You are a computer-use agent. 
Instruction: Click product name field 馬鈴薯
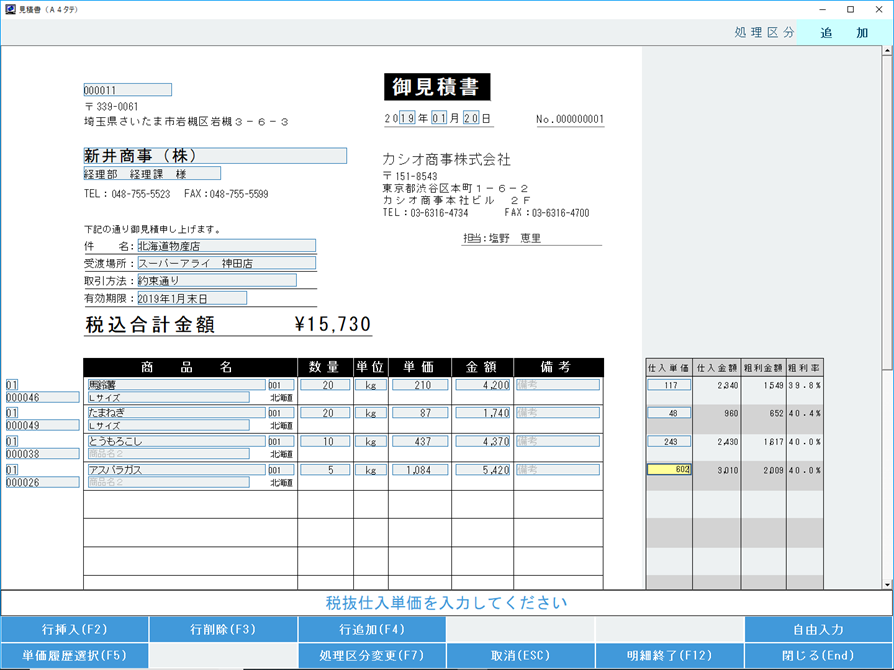click(x=176, y=385)
